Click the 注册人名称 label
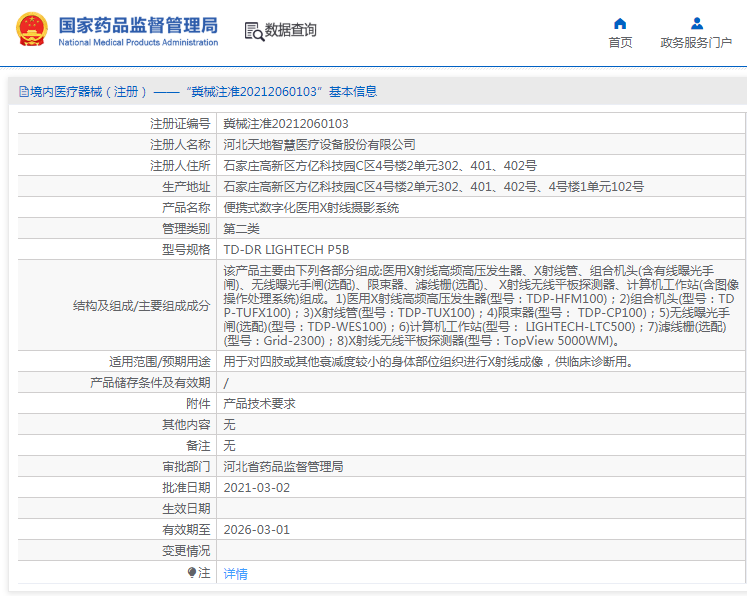Viewport: 747px width, 596px height. [180, 145]
